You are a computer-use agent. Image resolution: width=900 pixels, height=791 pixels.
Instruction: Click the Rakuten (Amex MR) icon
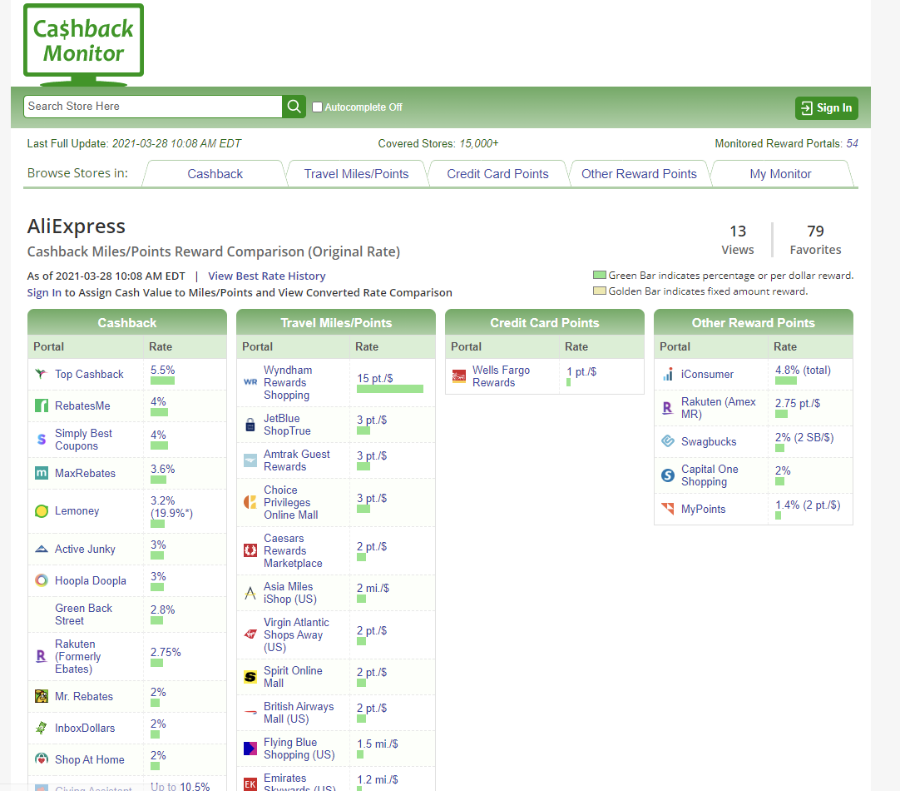click(x=668, y=408)
